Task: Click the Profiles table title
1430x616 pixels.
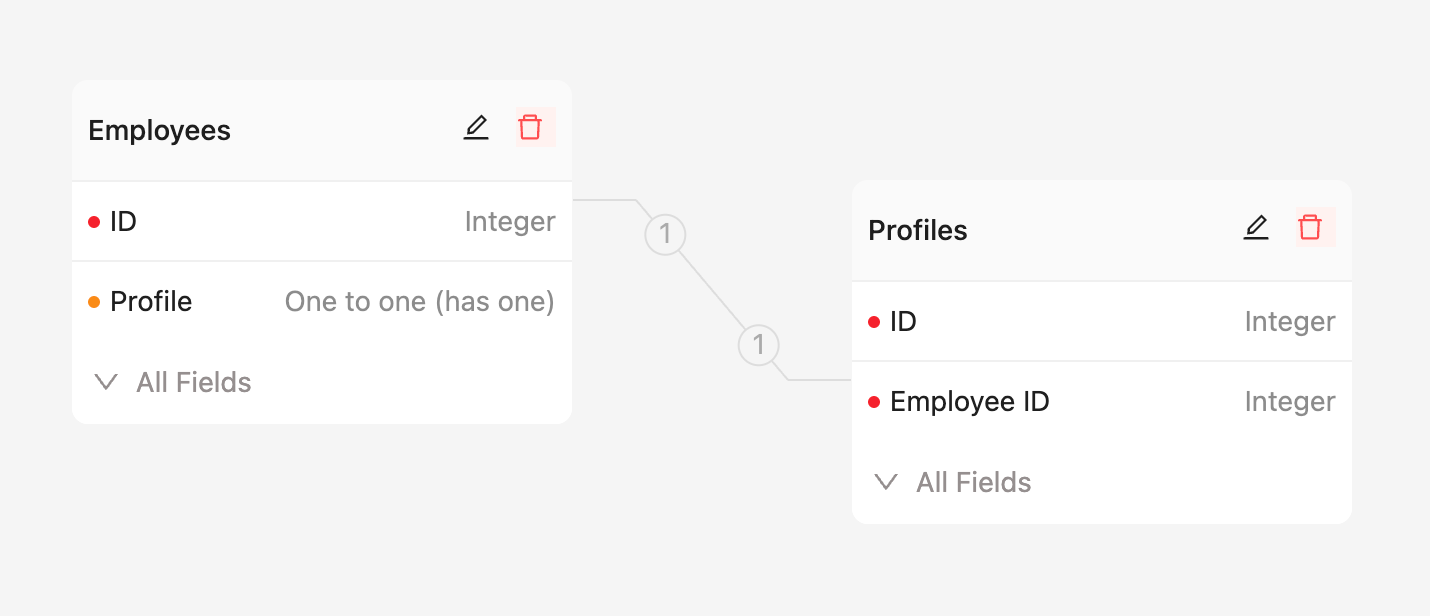Action: pyautogui.click(x=918, y=230)
